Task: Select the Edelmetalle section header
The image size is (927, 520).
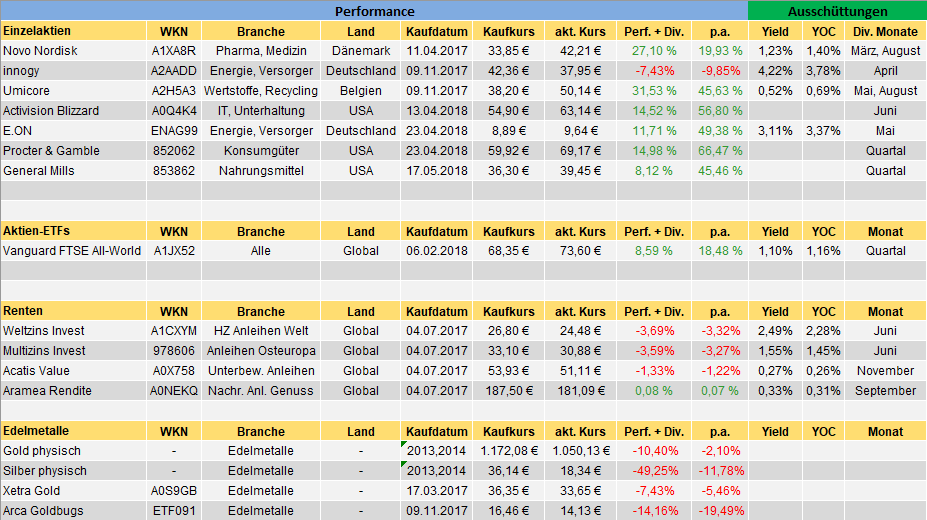Action: 74,431
